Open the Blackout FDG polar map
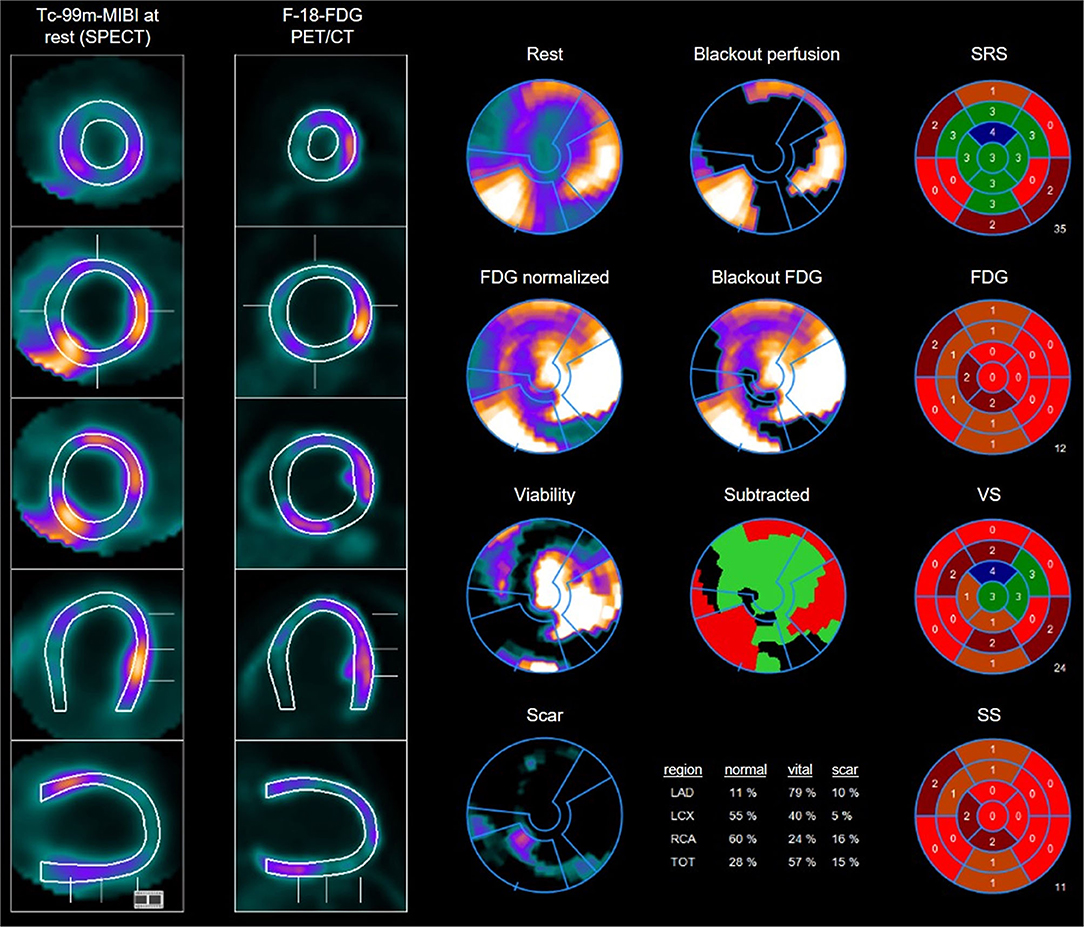 (767, 377)
